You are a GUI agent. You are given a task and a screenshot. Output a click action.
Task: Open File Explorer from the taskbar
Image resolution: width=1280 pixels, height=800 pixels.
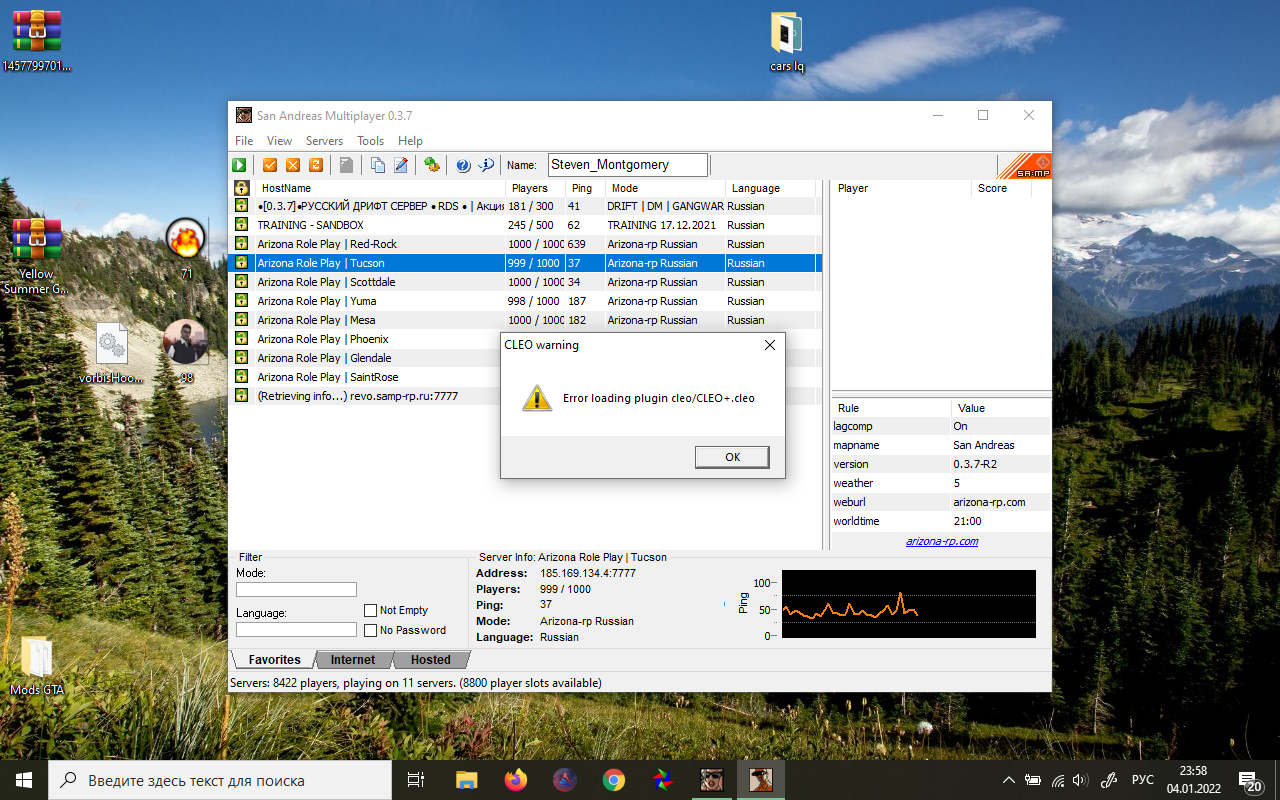click(x=467, y=780)
